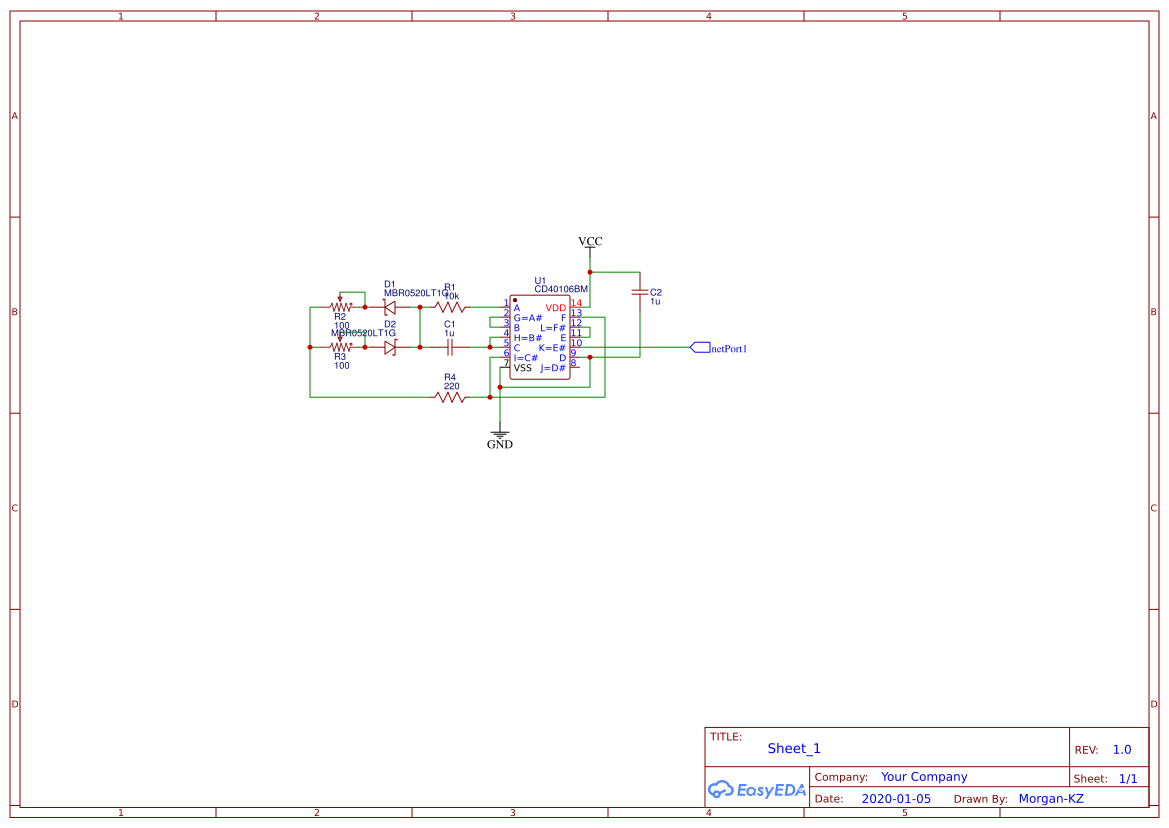The width and height of the screenshot is (1169, 828).
Task: Click the revision value 1.0
Action: click(1122, 750)
